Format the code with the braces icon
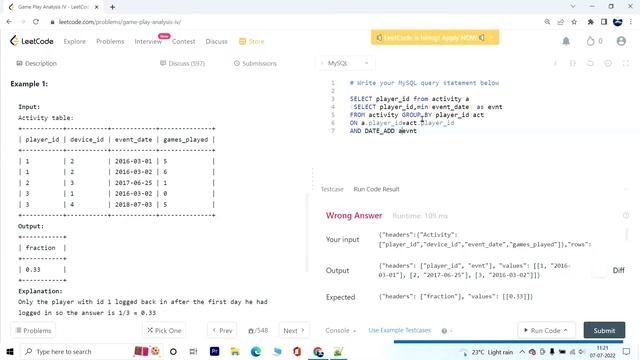The image size is (640, 360). coord(573,63)
